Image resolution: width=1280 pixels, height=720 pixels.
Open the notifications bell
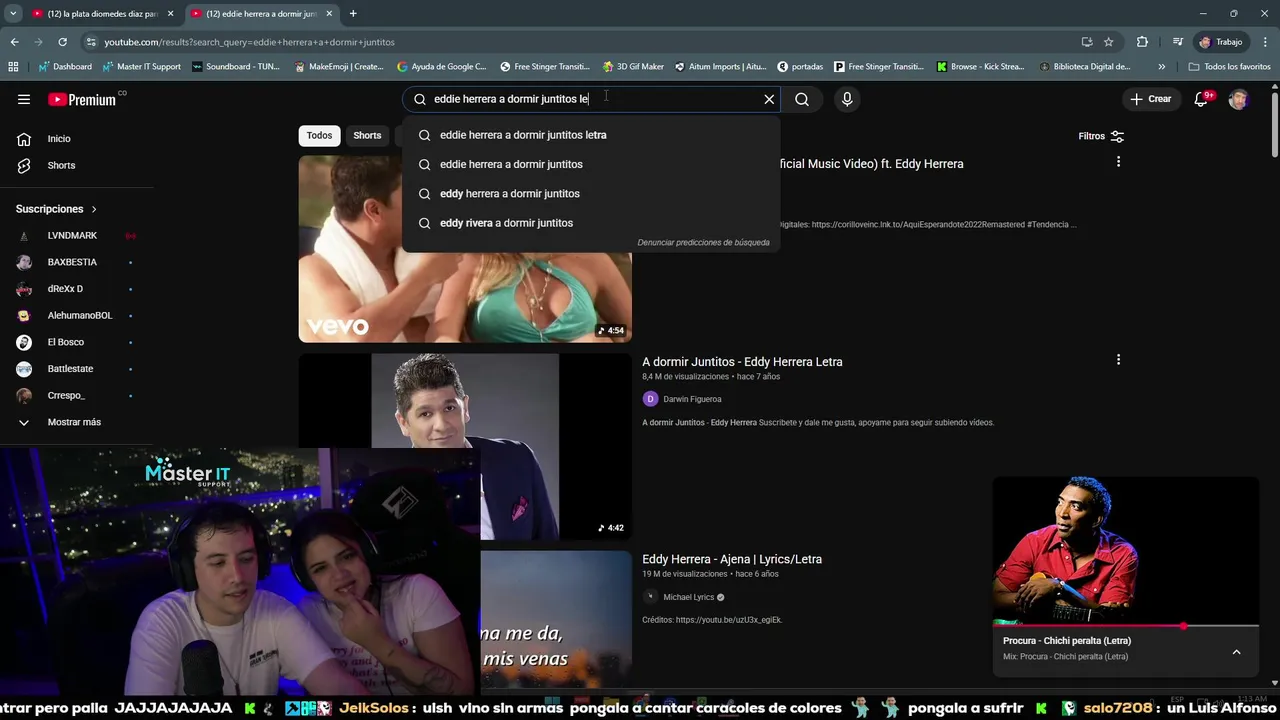tap(1203, 99)
